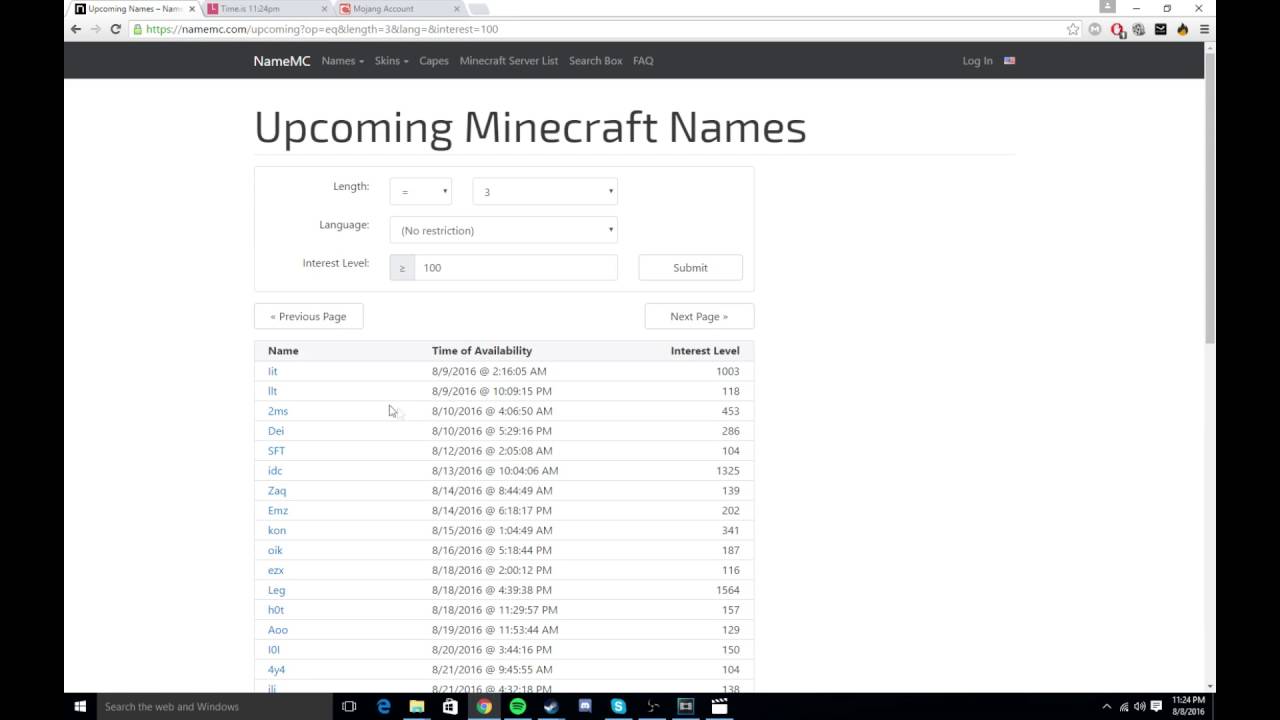Click the Interest Level input field

coord(516,267)
